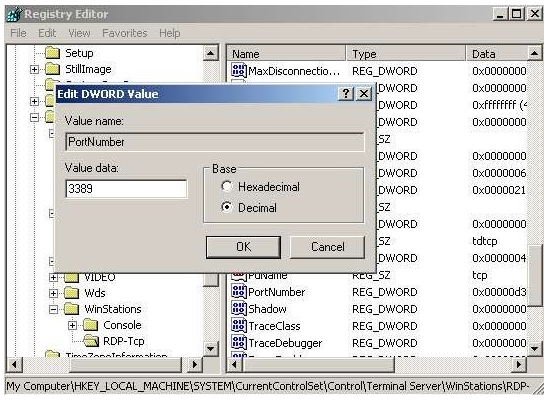Expand the StillImage tree node
The image size is (550, 400).
pyautogui.click(x=34, y=69)
